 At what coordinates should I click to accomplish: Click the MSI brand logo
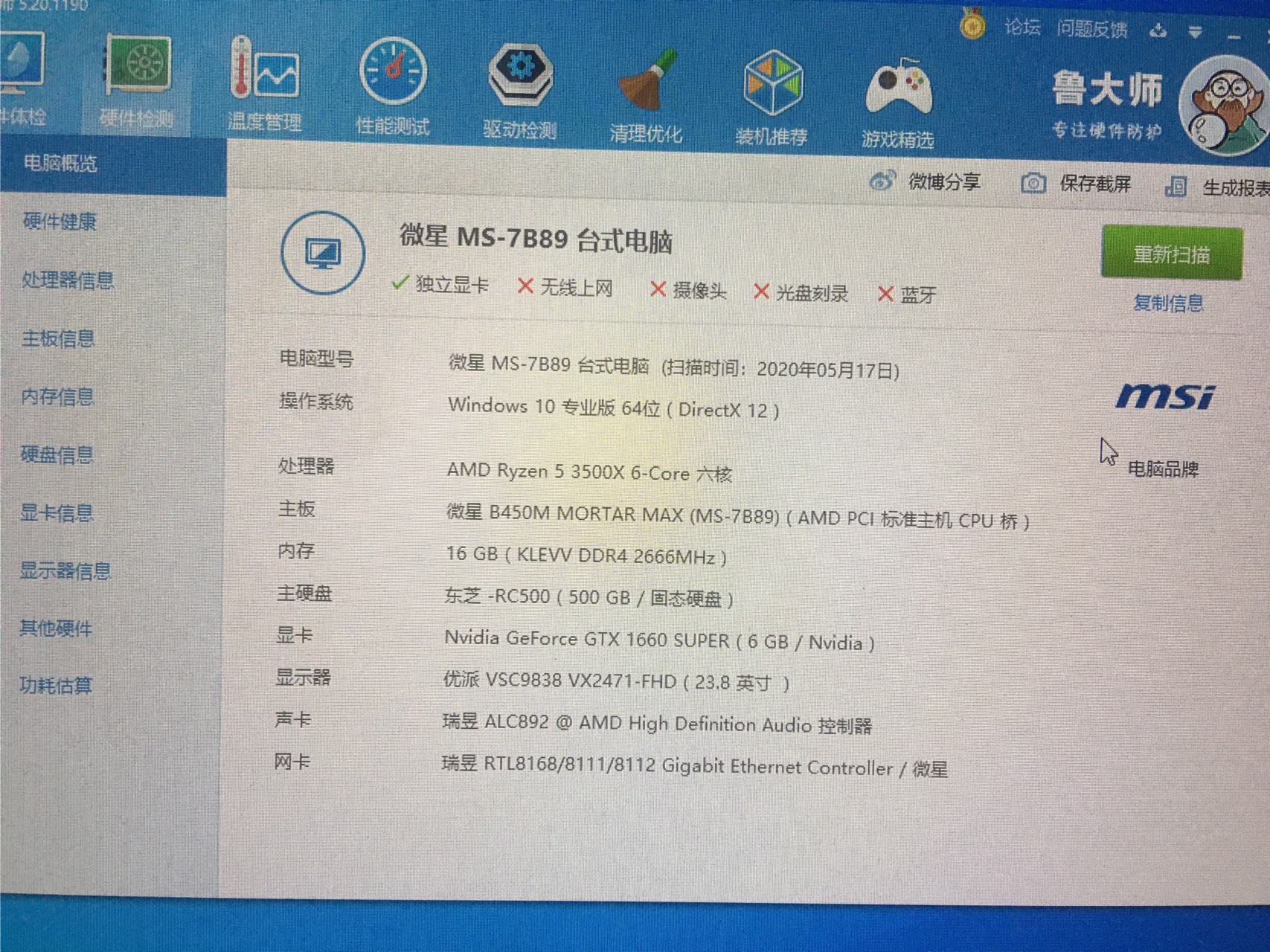tap(1165, 396)
